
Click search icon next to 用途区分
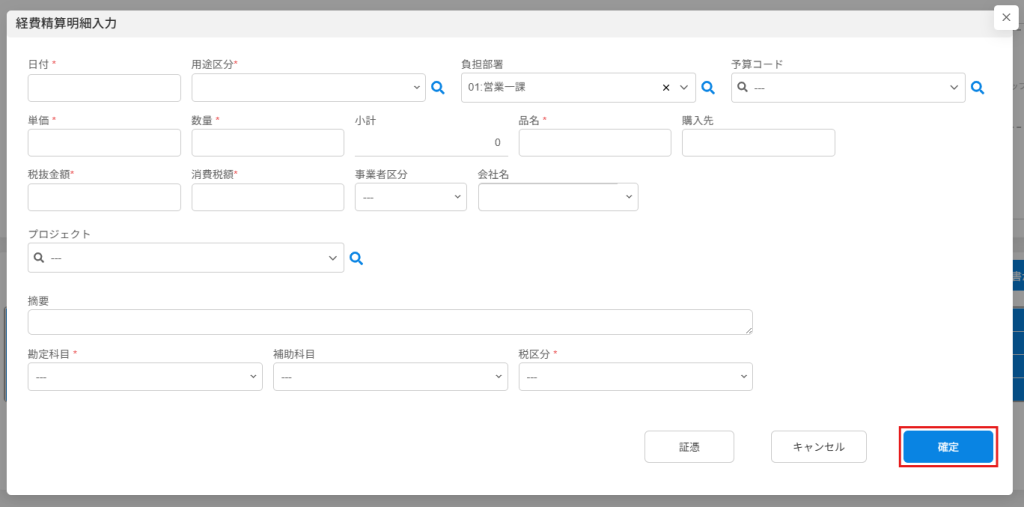point(437,88)
